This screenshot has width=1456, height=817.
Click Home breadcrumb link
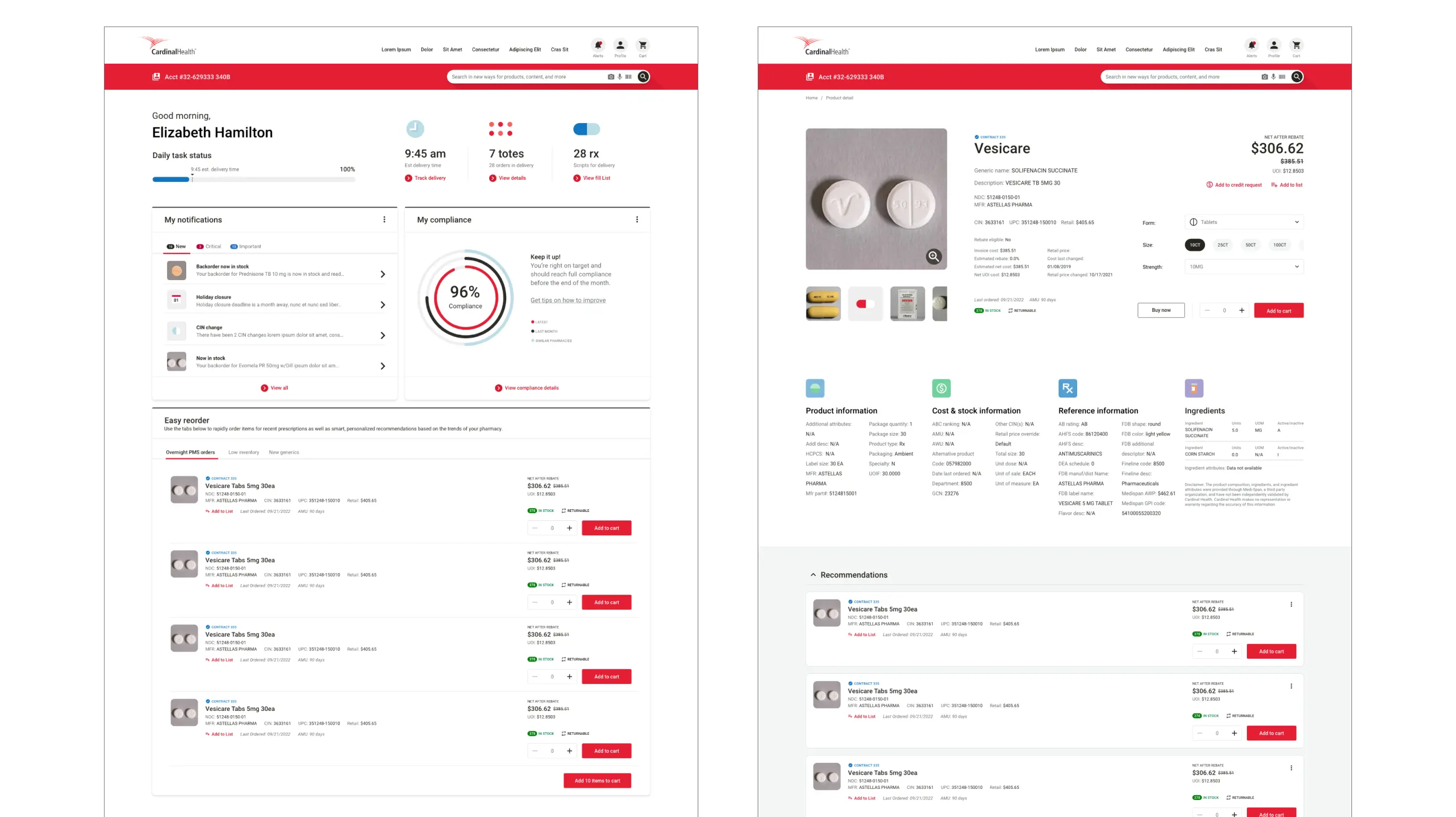[812, 98]
